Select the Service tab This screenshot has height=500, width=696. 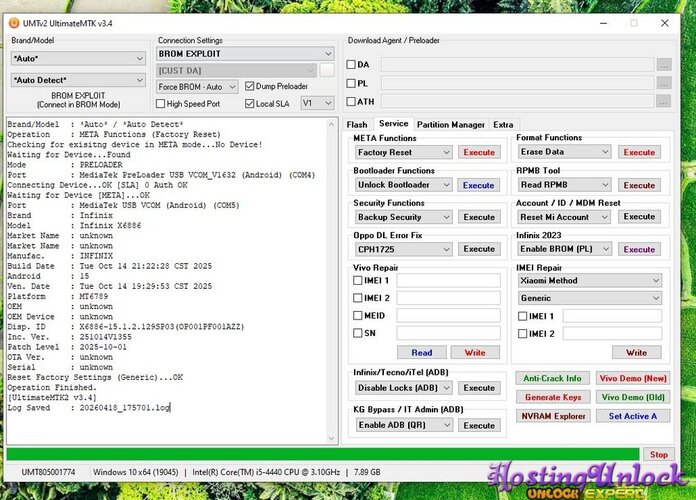point(393,123)
